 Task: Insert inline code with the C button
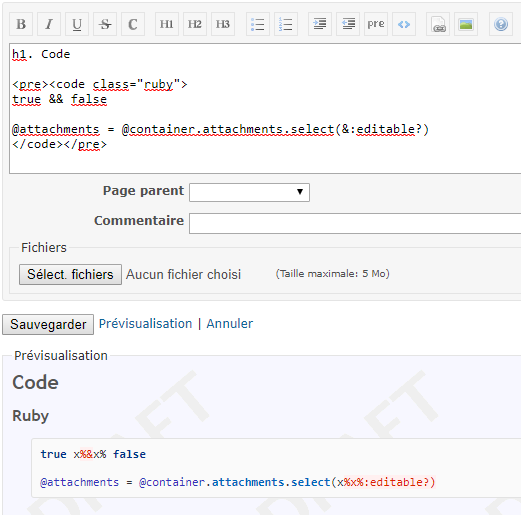[133, 24]
